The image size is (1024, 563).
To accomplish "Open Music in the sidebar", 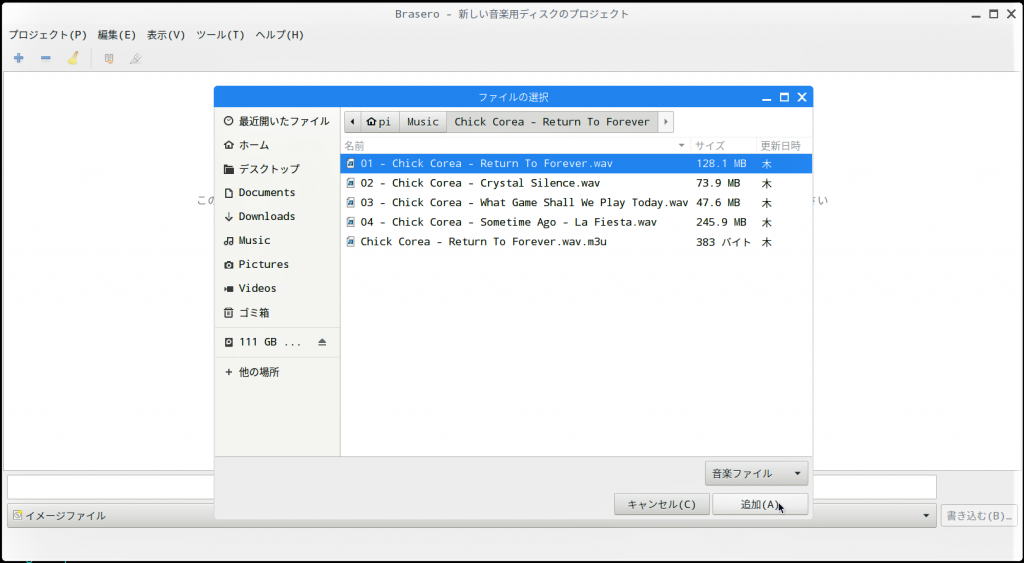I will coord(277,240).
